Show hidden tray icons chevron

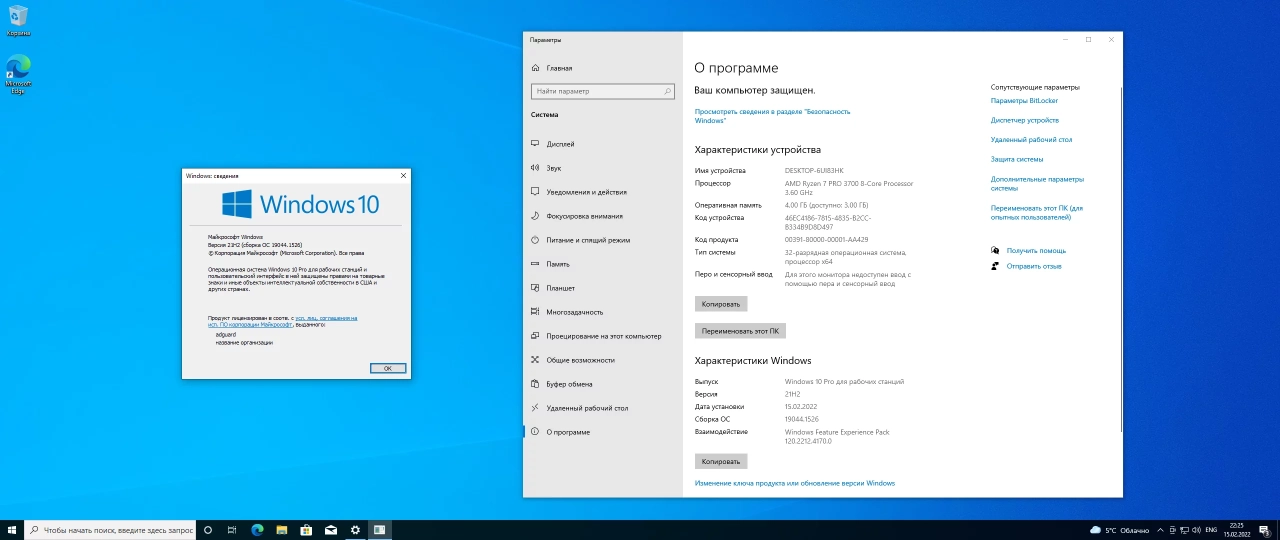tap(1161, 530)
